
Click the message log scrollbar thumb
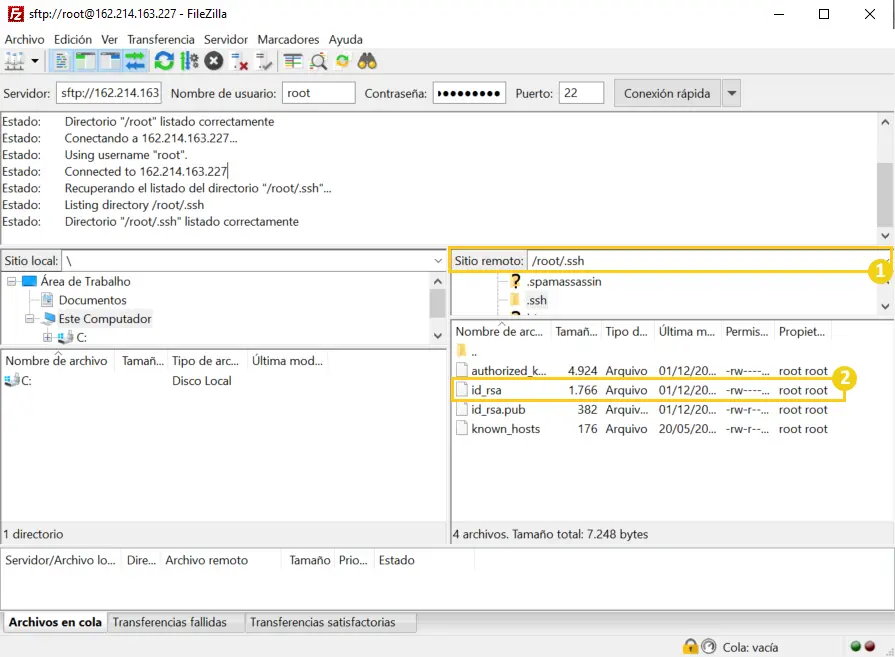click(x=885, y=194)
